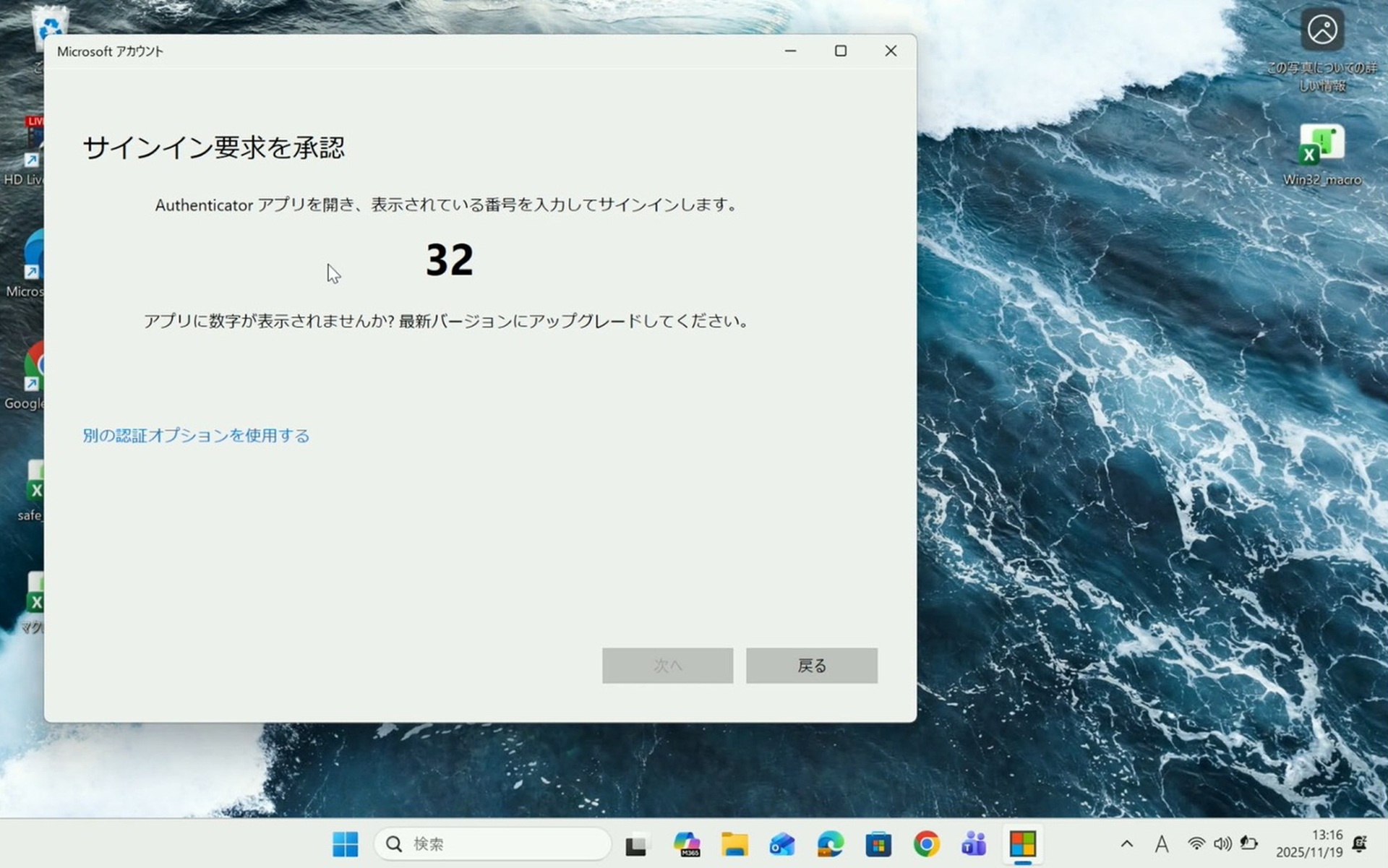Launch Copilot M365 from the taskbar
The height and width of the screenshot is (868, 1388).
coord(686,843)
